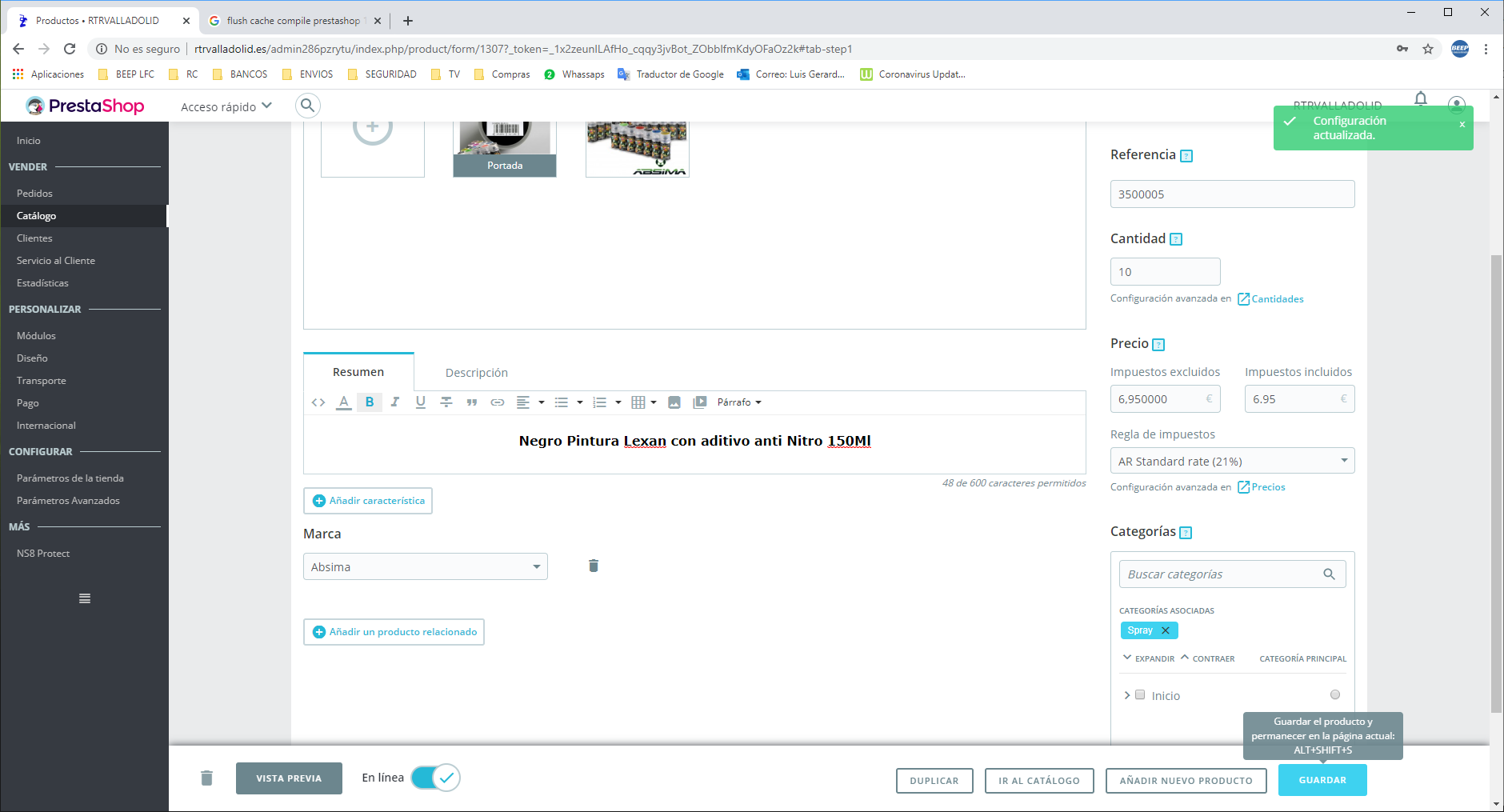Viewport: 1504px width, 812px height.
Task: Click Buscar categorías search field
Action: click(x=1232, y=574)
